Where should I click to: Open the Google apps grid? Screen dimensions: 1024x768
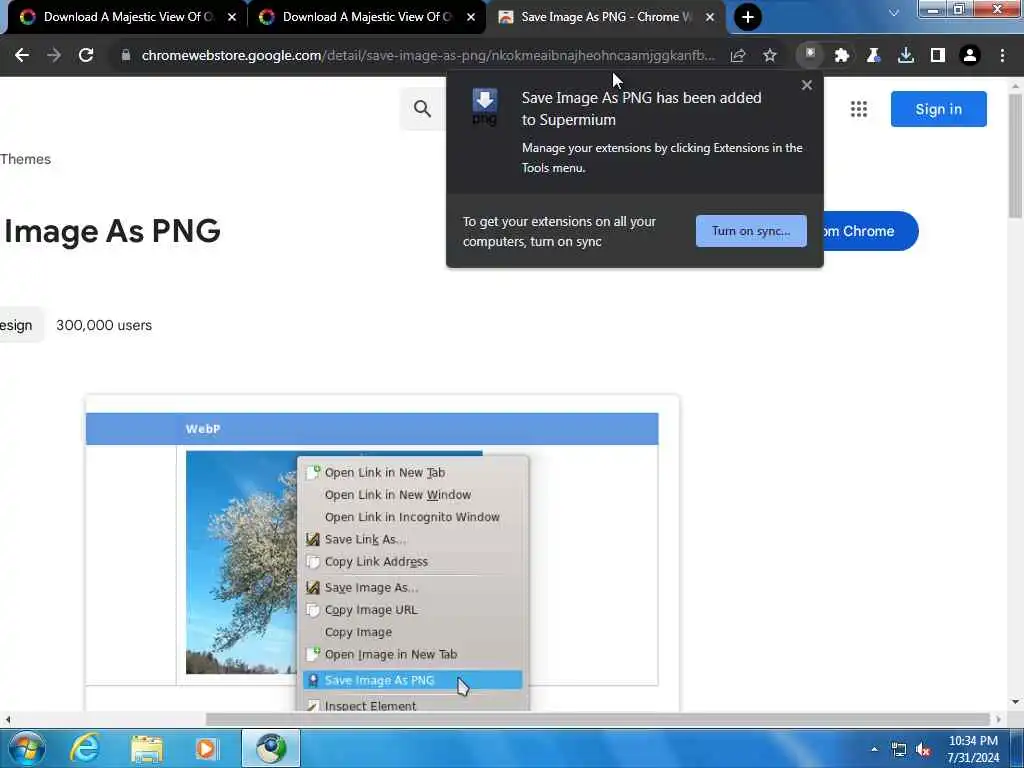(859, 109)
